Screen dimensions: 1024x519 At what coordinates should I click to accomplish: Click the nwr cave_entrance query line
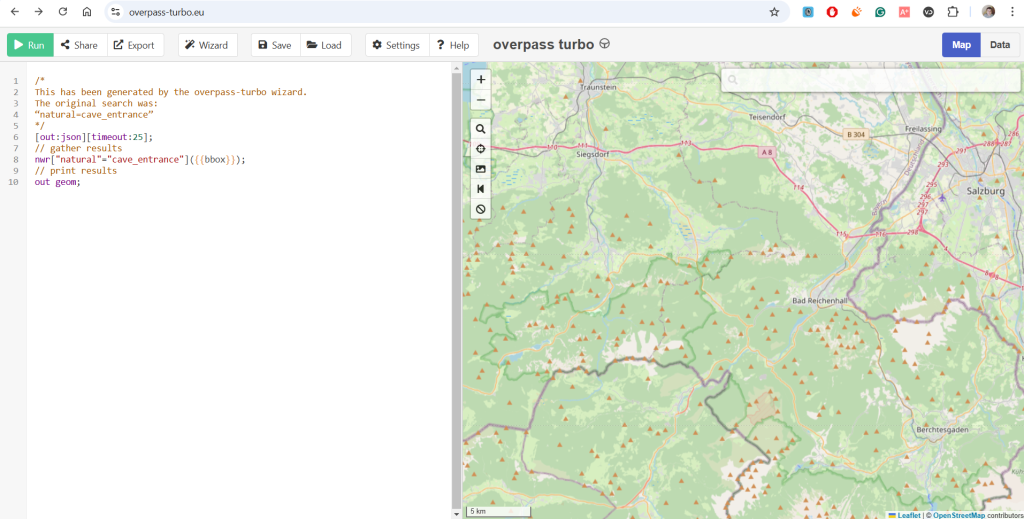[x=140, y=159]
